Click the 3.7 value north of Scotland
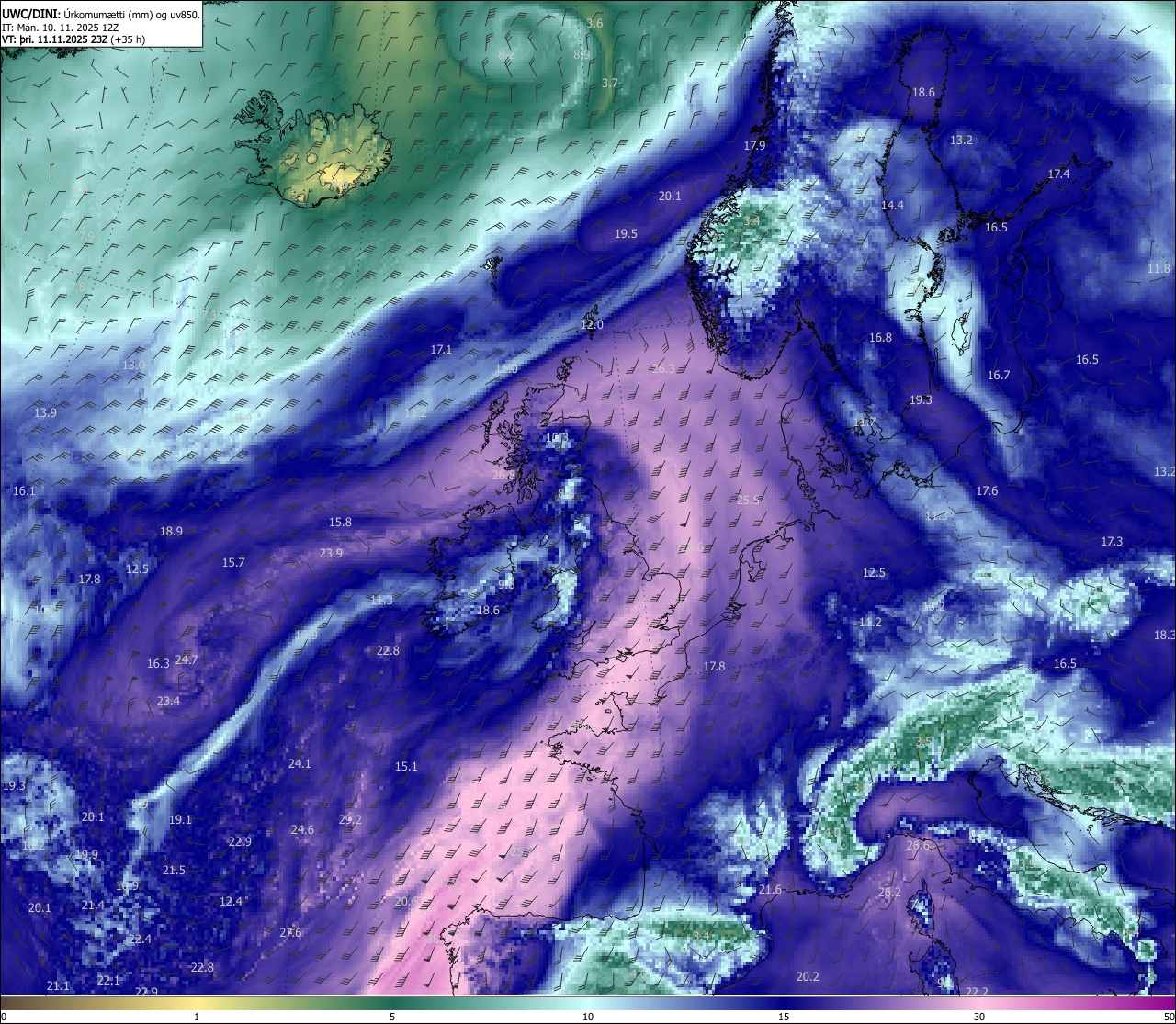This screenshot has width=1176, height=1024. [x=609, y=83]
